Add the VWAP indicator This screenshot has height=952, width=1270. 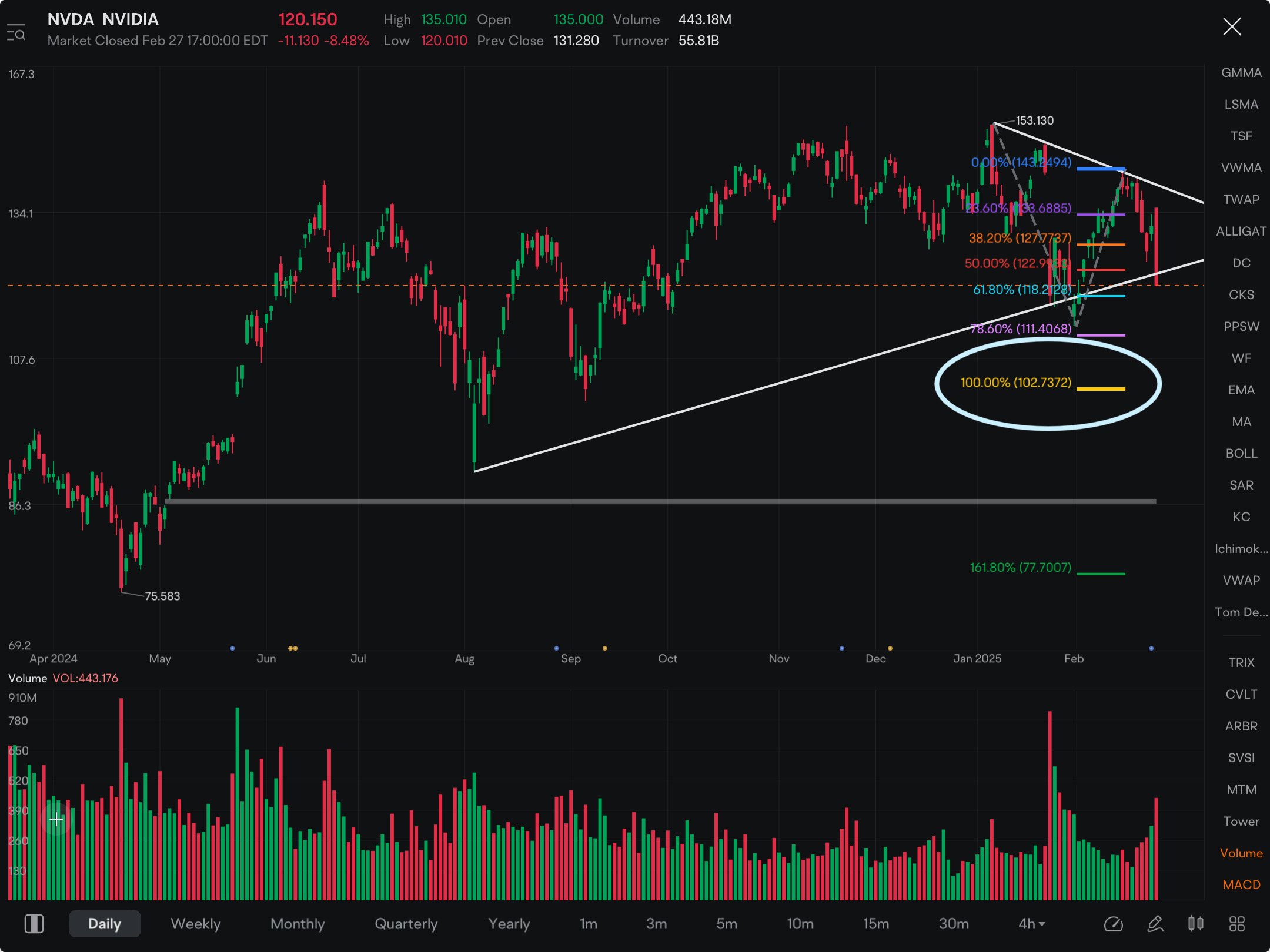click(1241, 581)
